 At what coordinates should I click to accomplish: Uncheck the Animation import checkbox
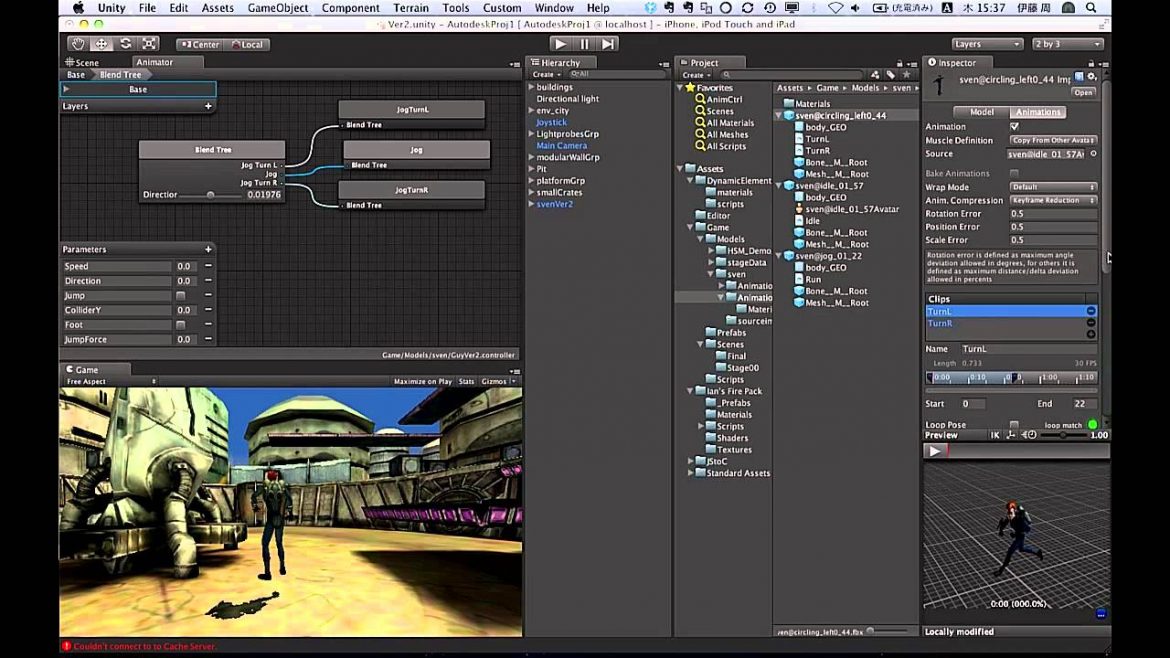click(x=1014, y=127)
